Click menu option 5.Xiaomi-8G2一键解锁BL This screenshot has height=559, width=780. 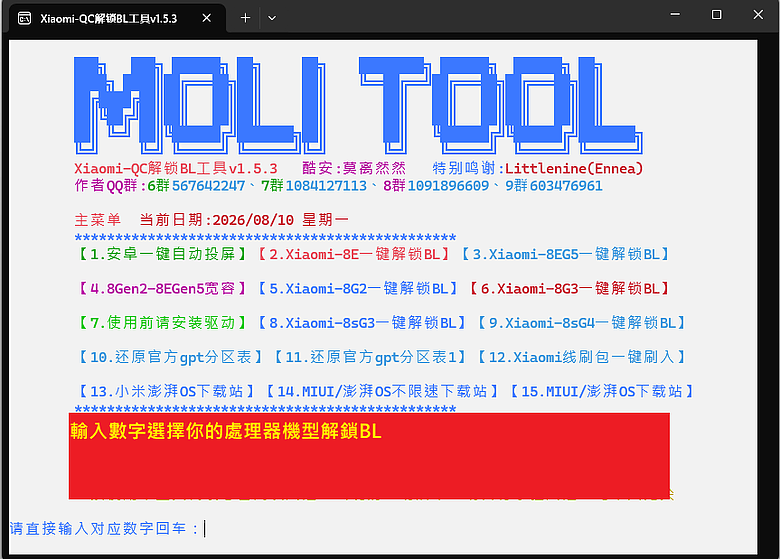pos(358,288)
